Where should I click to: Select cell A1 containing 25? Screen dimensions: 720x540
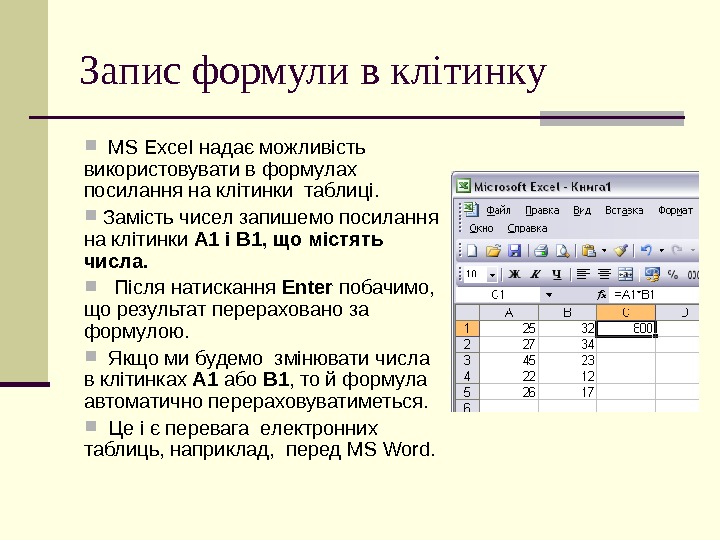[509, 328]
